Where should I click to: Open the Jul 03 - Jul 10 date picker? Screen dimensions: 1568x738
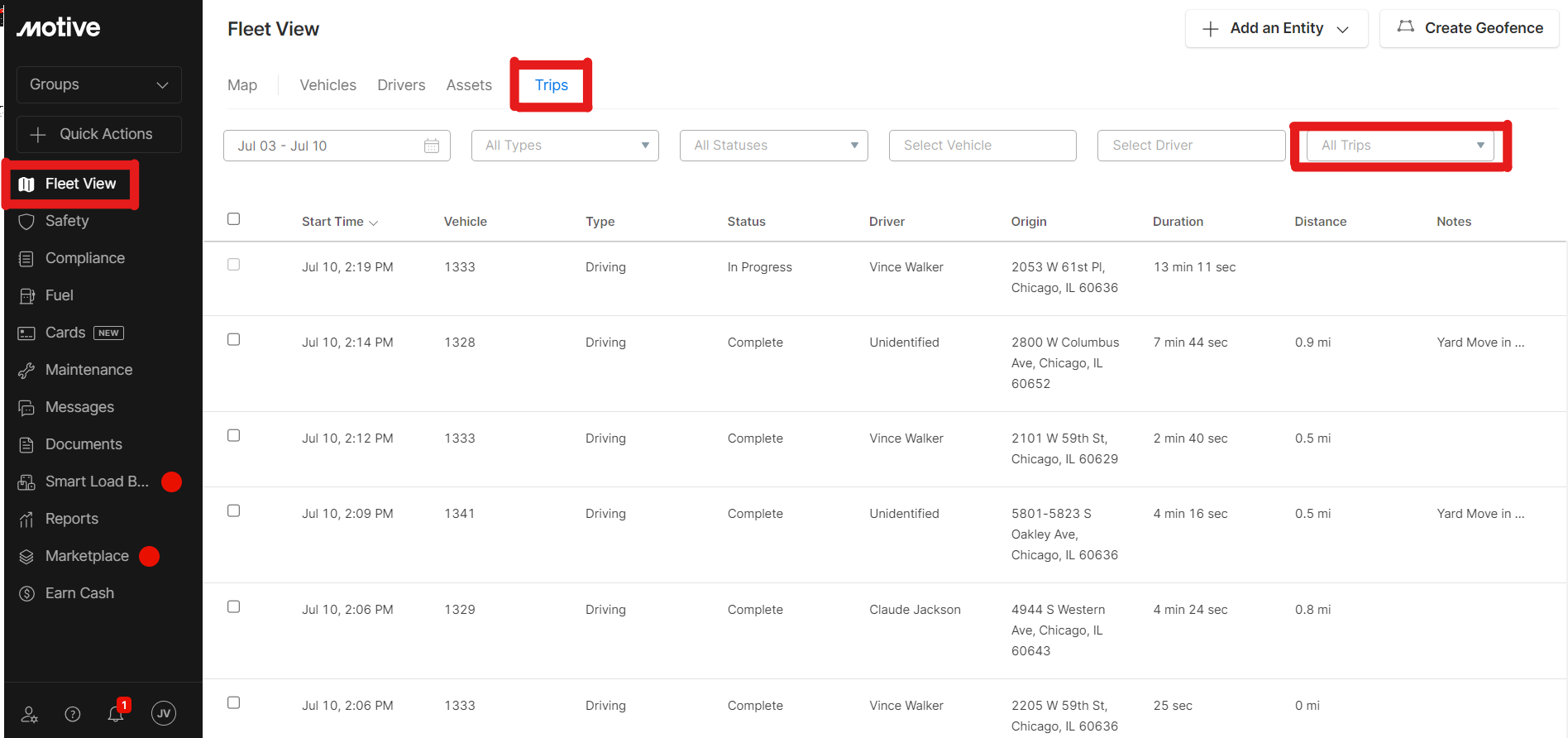pyautogui.click(x=337, y=146)
